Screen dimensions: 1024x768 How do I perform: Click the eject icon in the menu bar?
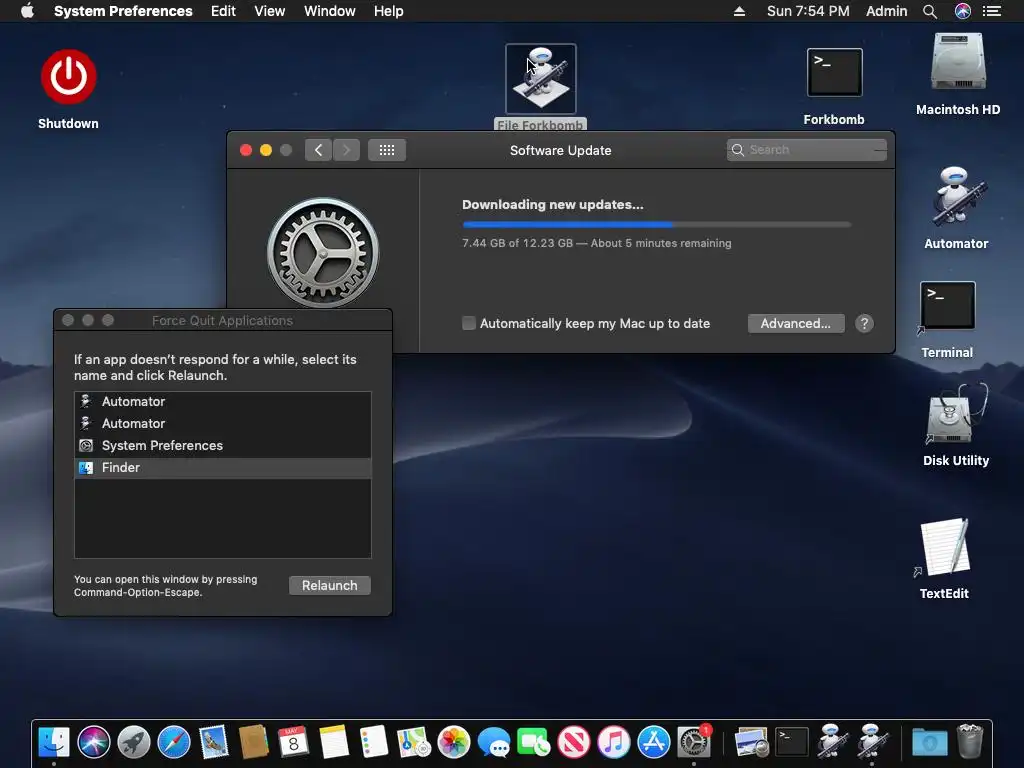point(739,11)
